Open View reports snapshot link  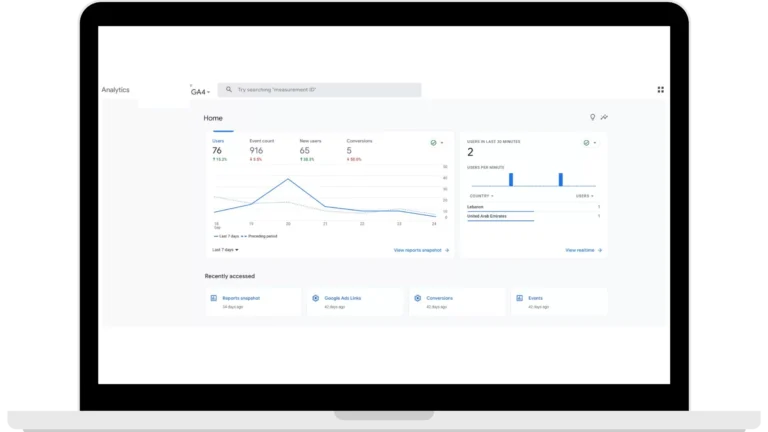pyautogui.click(x=417, y=250)
